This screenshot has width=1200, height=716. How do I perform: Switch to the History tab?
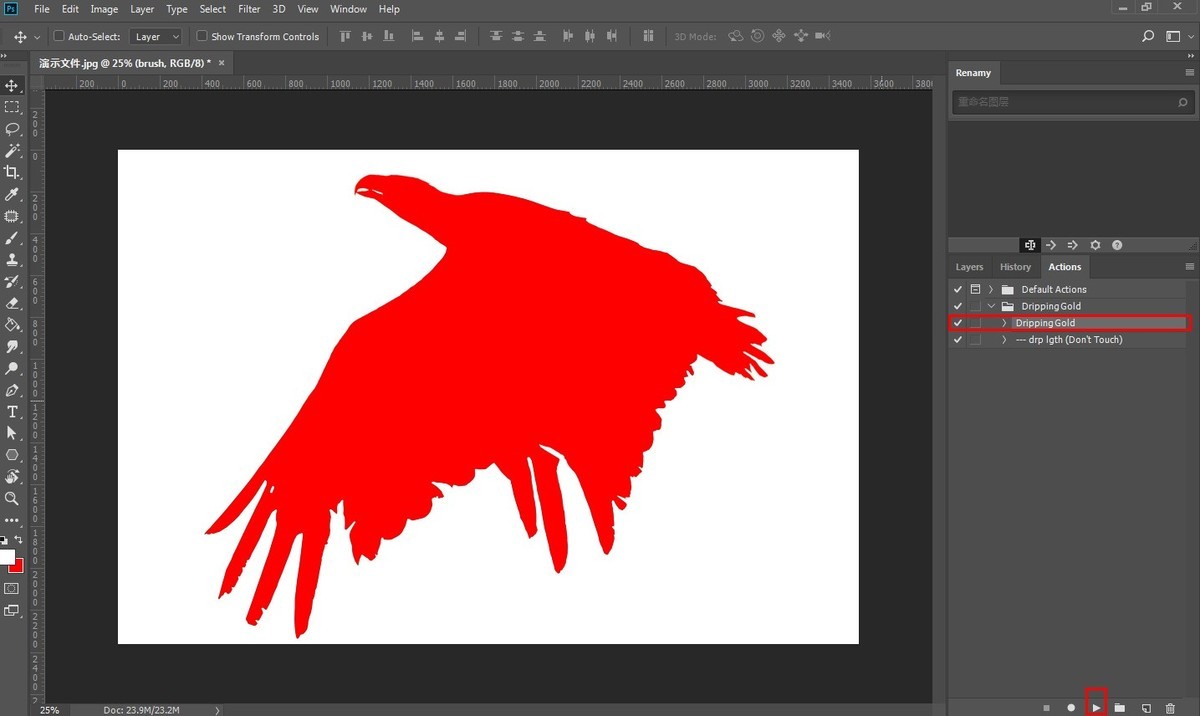pyautogui.click(x=1015, y=267)
